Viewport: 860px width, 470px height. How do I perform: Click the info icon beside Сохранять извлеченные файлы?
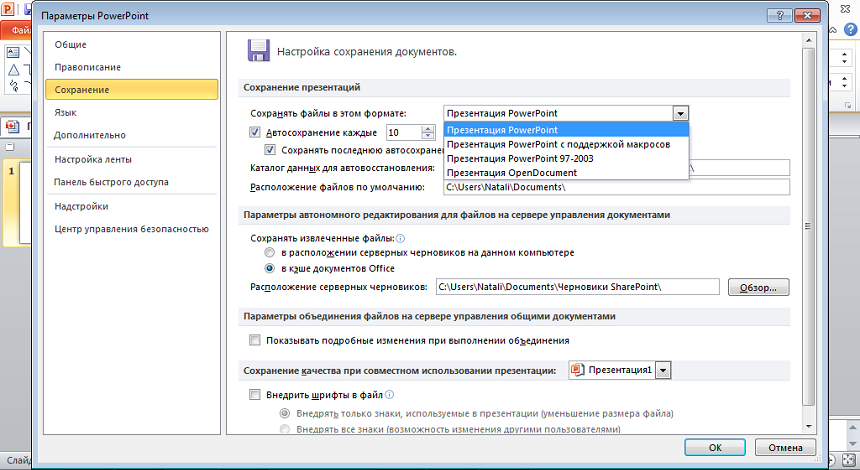[x=400, y=239]
